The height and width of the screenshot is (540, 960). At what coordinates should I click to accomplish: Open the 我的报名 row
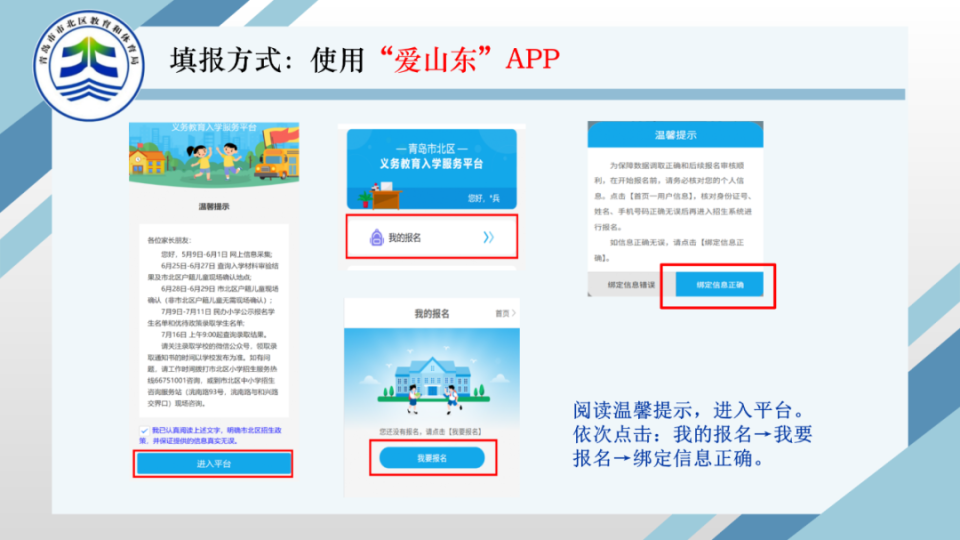(432, 237)
